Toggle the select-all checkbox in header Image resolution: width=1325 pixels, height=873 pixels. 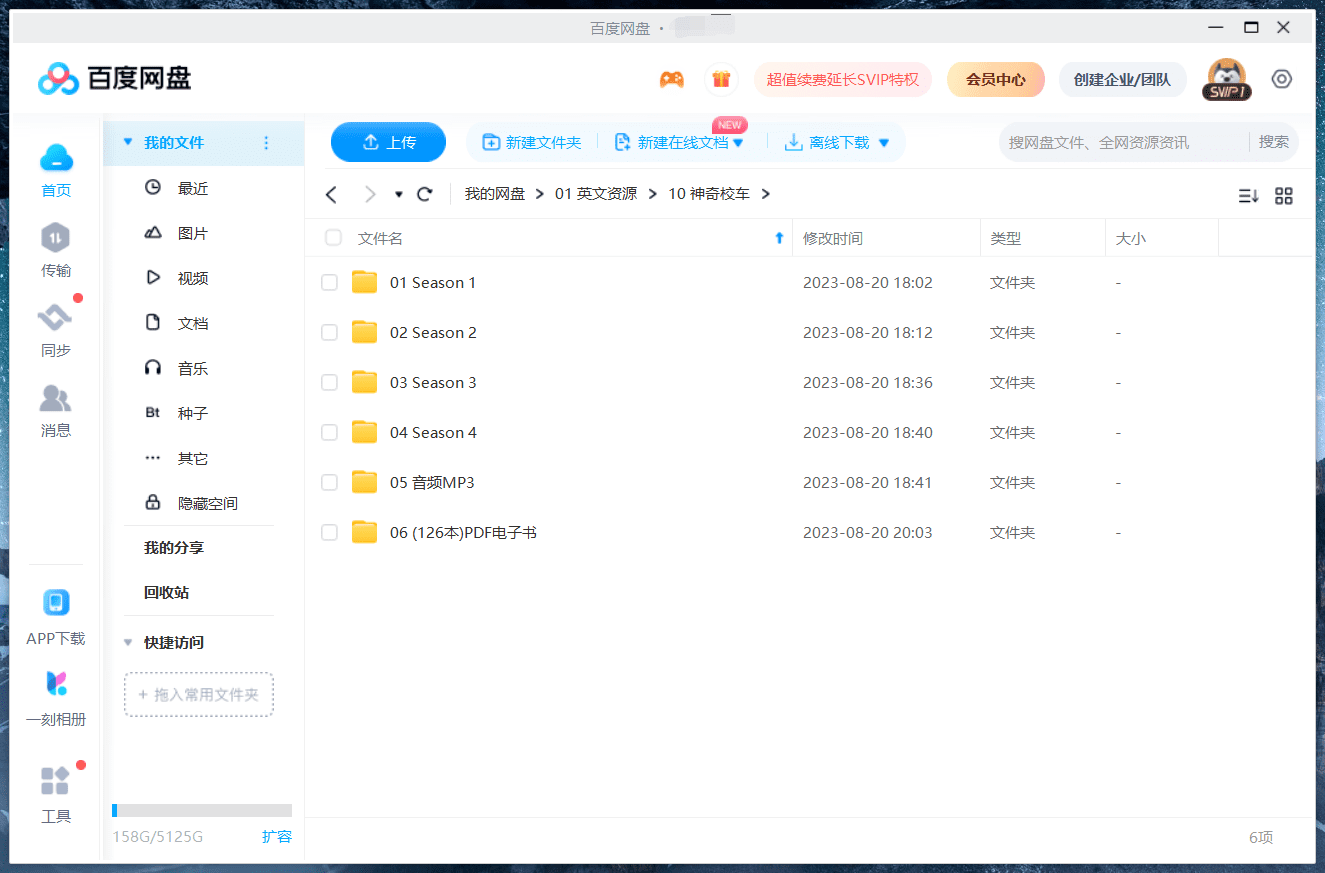point(333,238)
